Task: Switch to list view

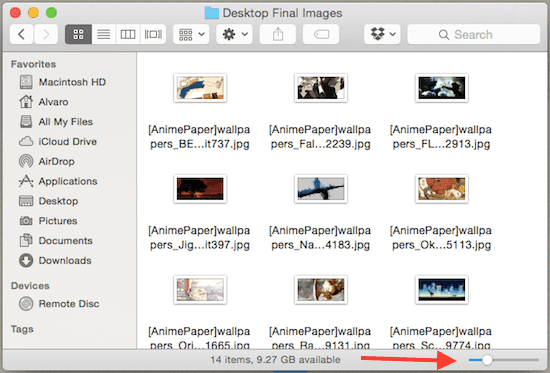Action: (x=103, y=34)
